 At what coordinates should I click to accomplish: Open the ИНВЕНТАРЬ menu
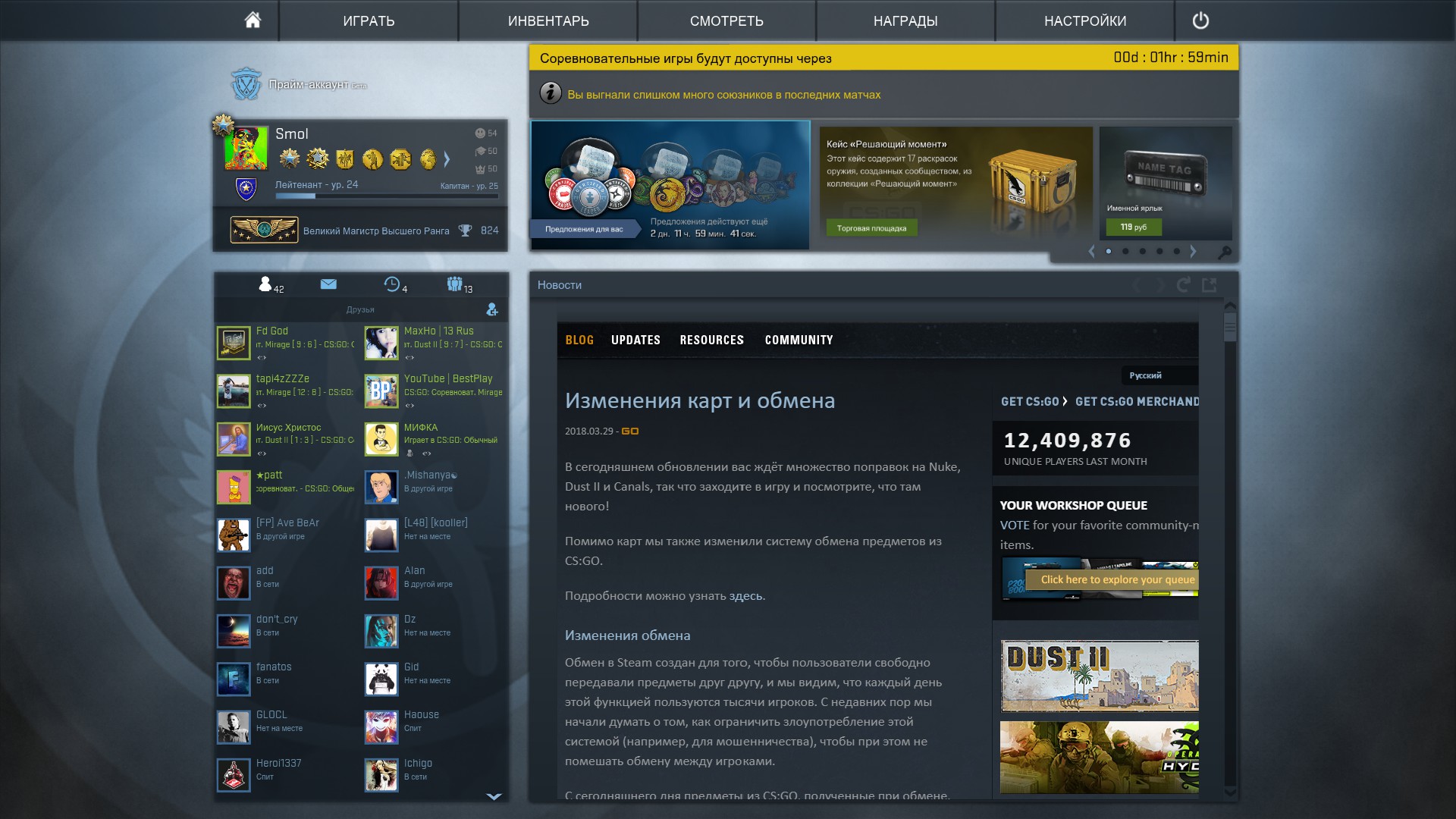pyautogui.click(x=548, y=20)
